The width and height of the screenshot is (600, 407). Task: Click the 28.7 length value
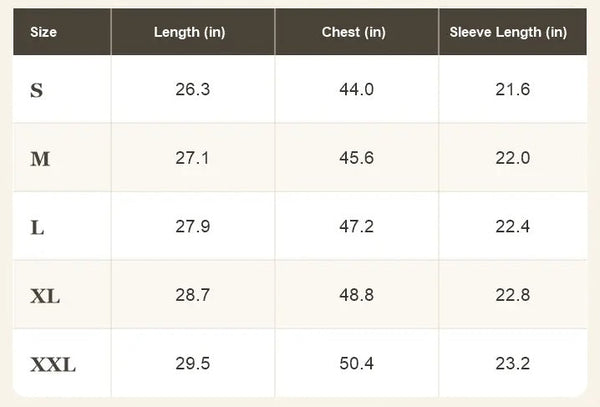pos(192,295)
